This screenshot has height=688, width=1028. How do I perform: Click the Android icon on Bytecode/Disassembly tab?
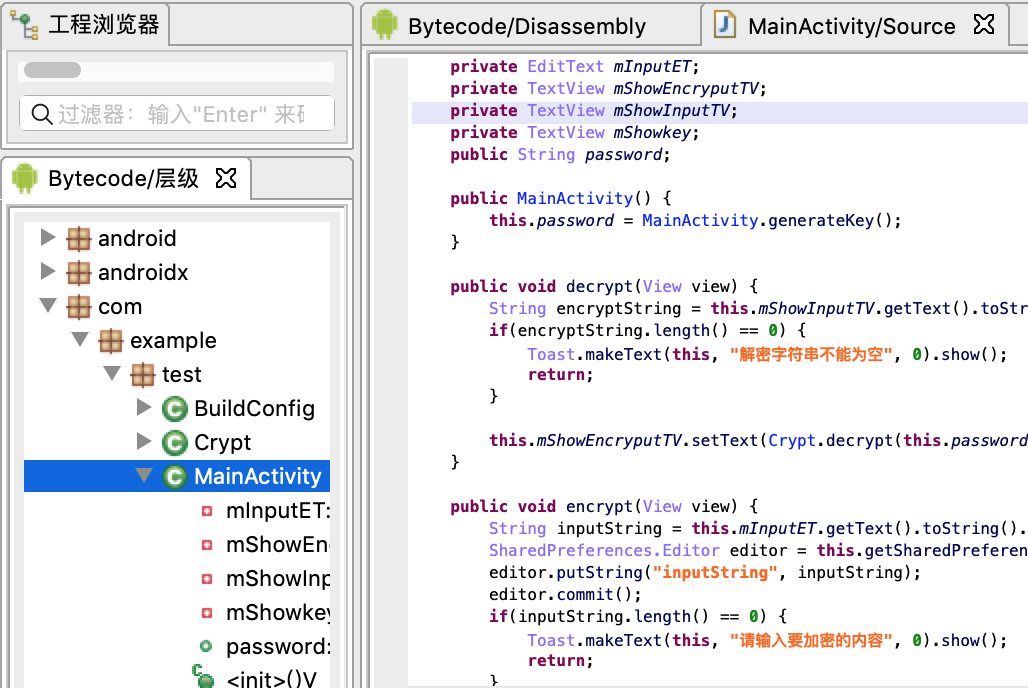(385, 25)
